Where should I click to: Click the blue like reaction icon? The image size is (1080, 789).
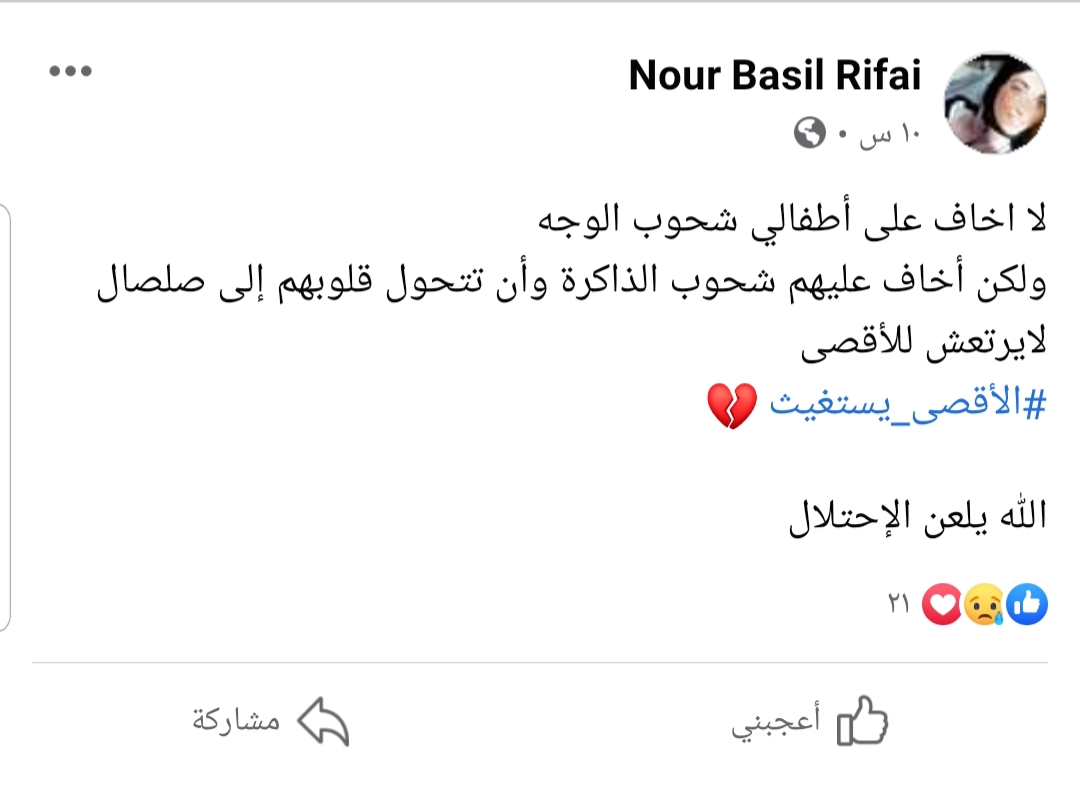click(1026, 604)
